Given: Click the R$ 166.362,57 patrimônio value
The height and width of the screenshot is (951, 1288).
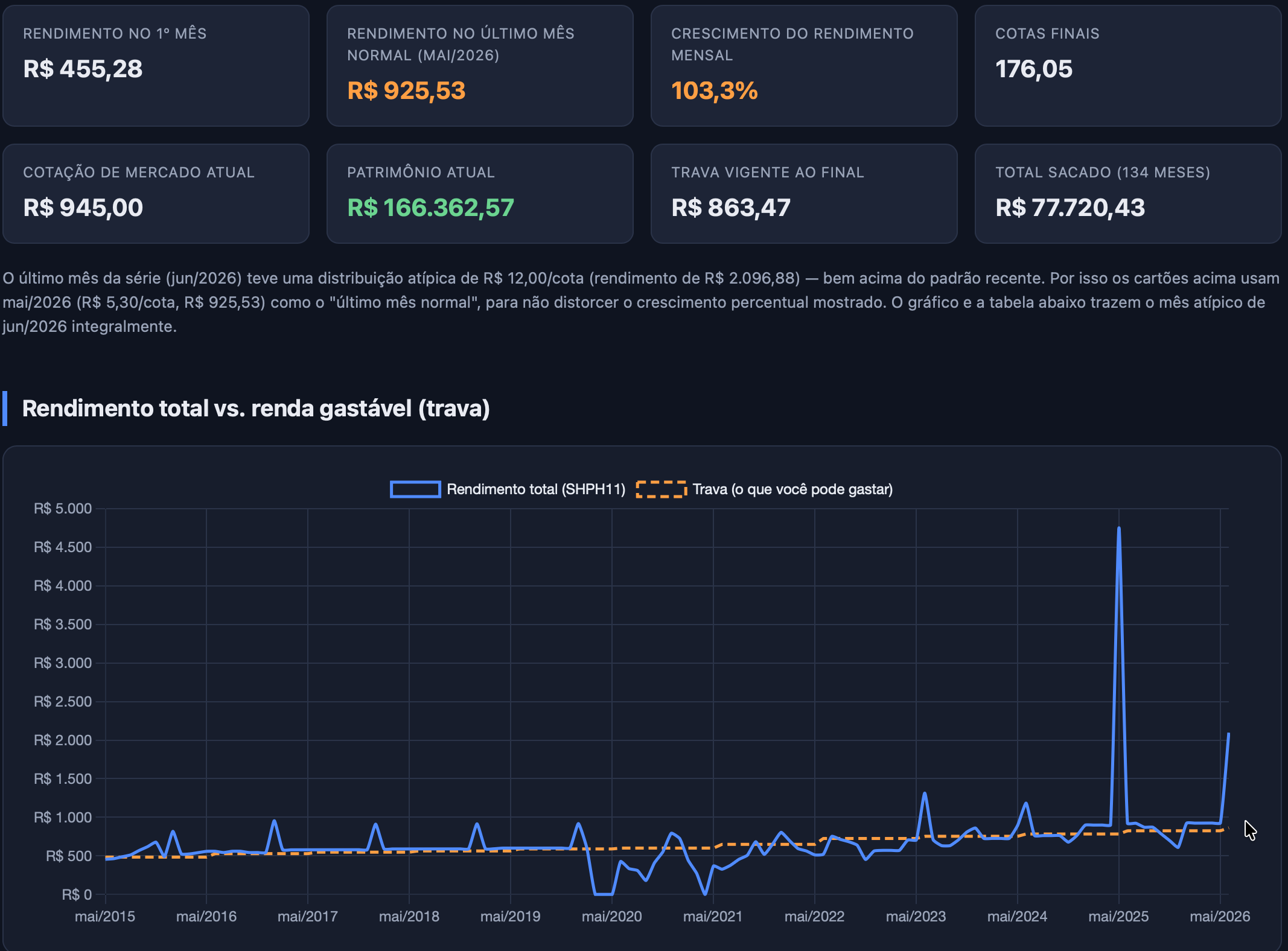Looking at the screenshot, I should pyautogui.click(x=431, y=208).
